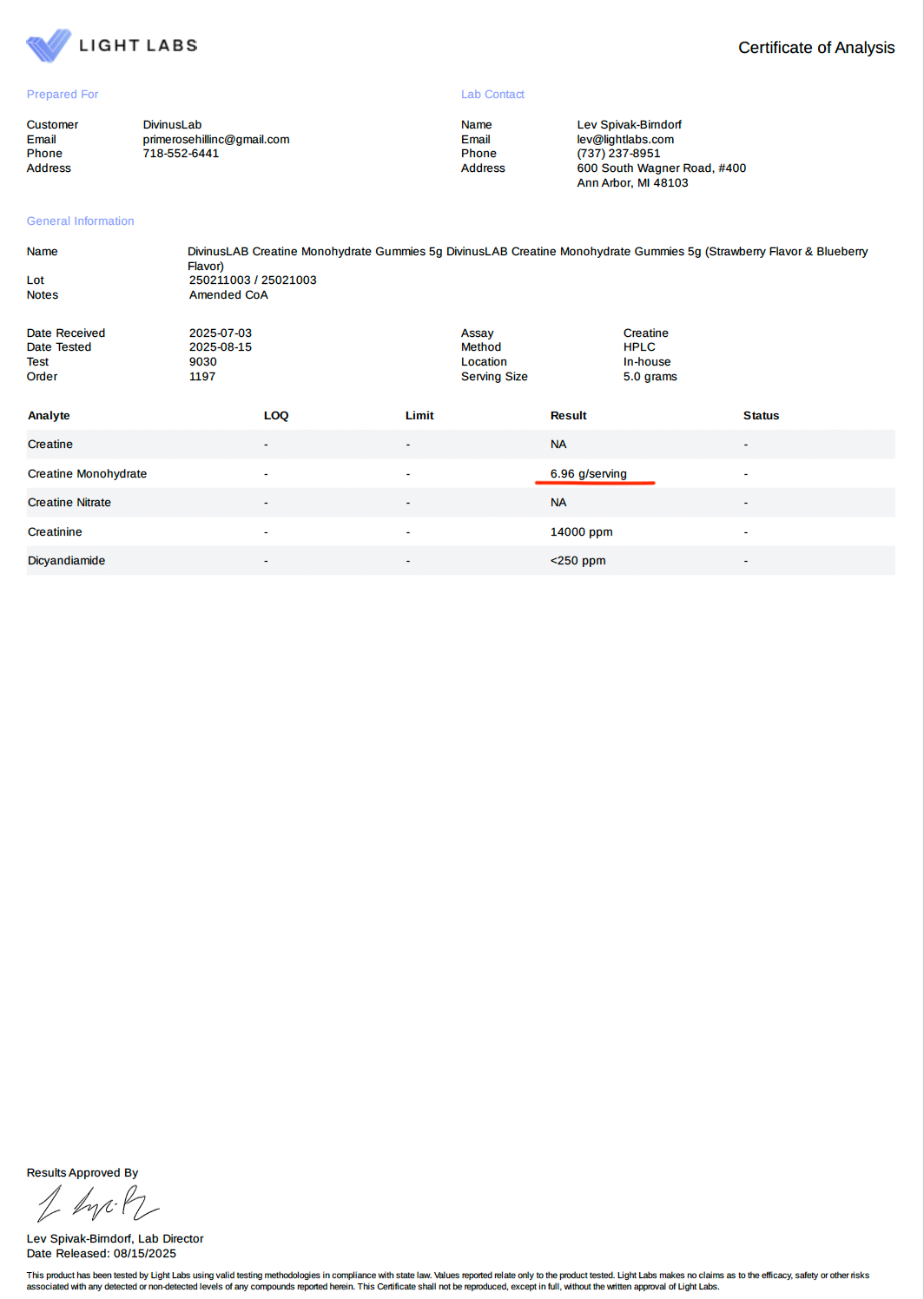Click the Light Labs logo icon
924x1299 pixels.
pyautogui.click(x=49, y=45)
